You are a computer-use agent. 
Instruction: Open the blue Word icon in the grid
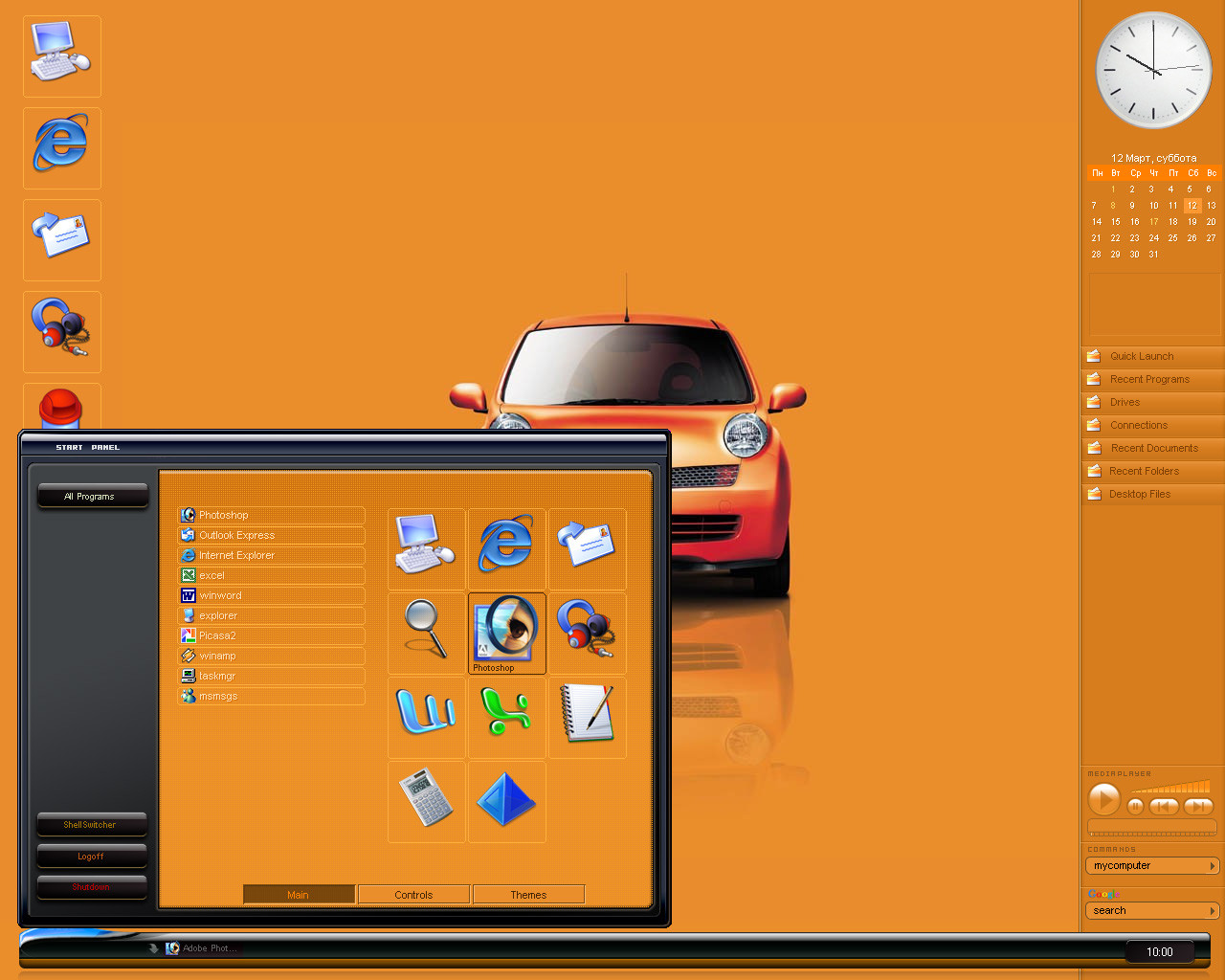(426, 717)
